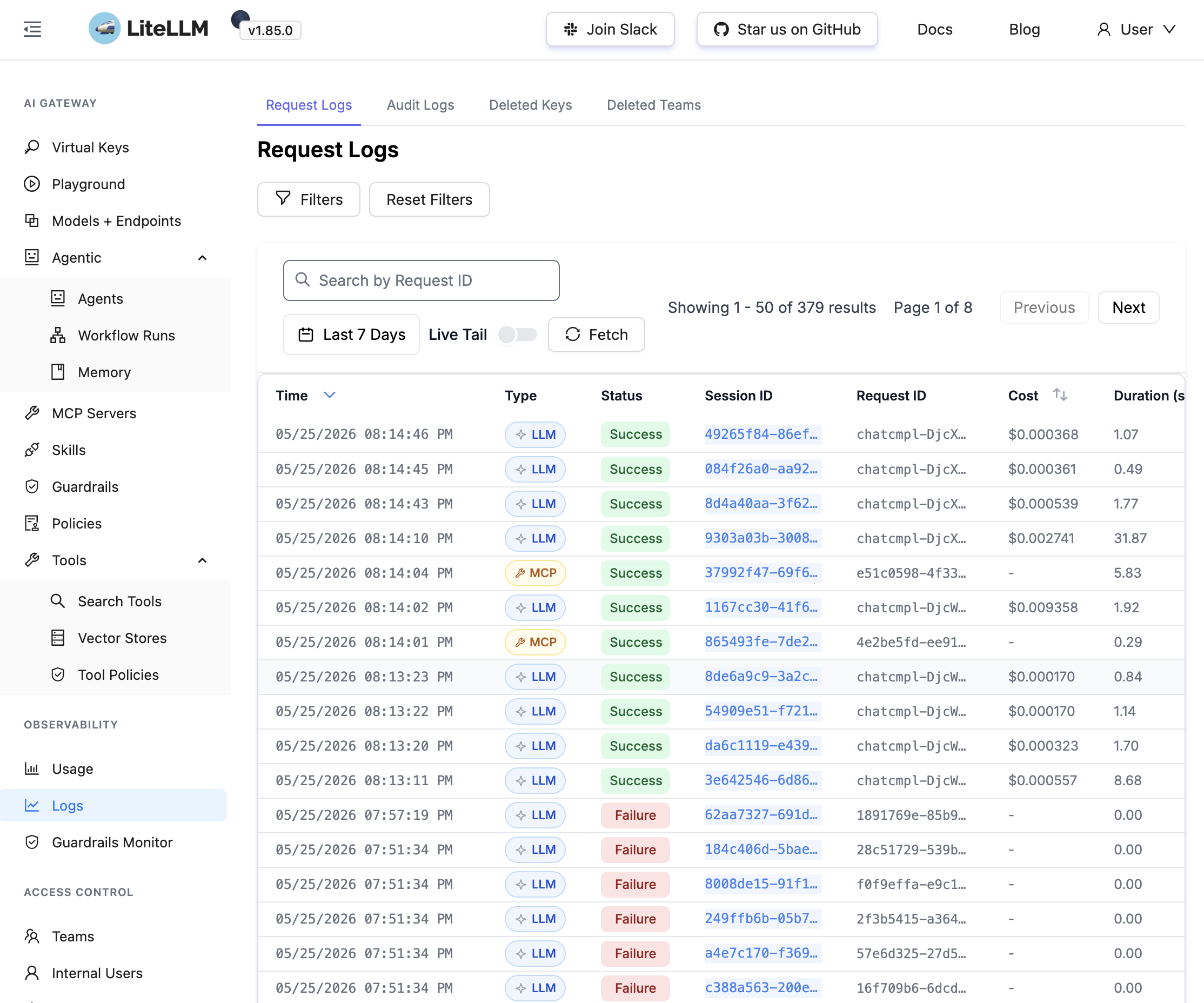Click the v1.85.0 version badge

pos(270,30)
